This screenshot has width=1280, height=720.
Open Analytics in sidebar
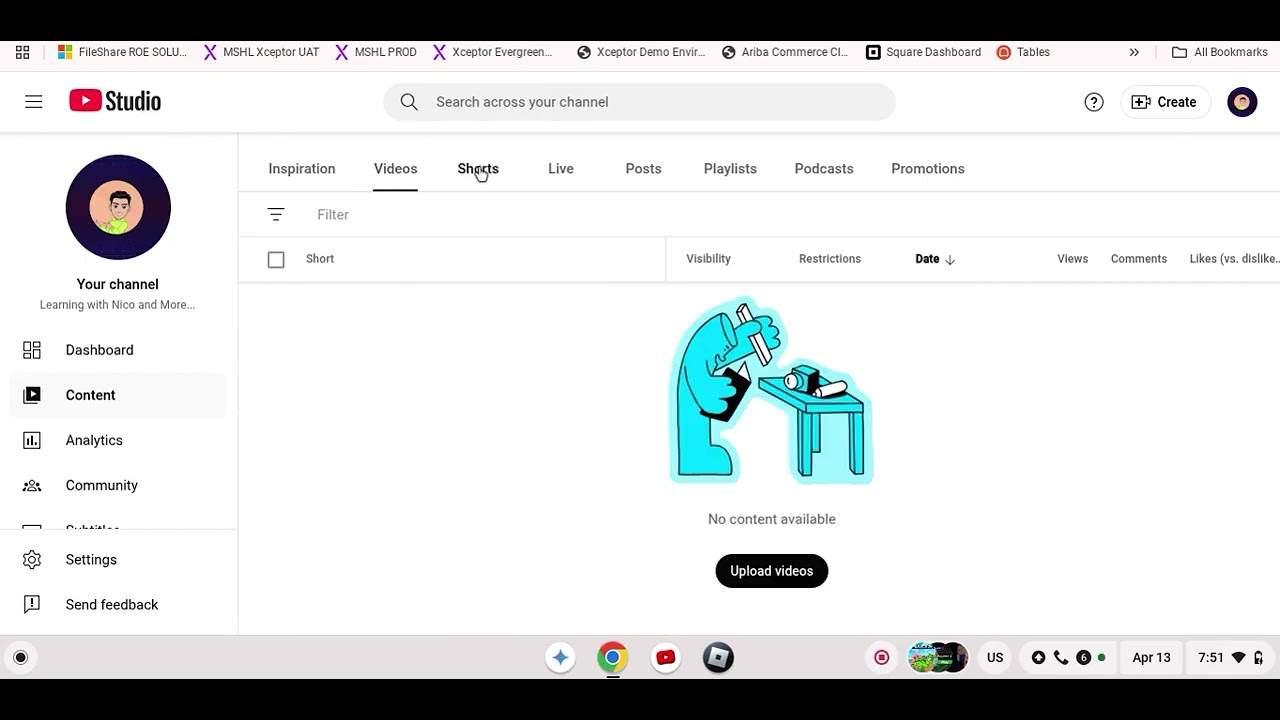coord(118,440)
